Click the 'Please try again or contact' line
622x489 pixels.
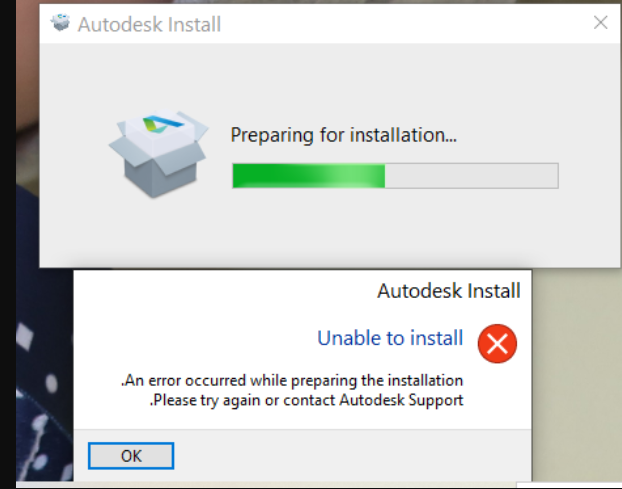(306, 400)
